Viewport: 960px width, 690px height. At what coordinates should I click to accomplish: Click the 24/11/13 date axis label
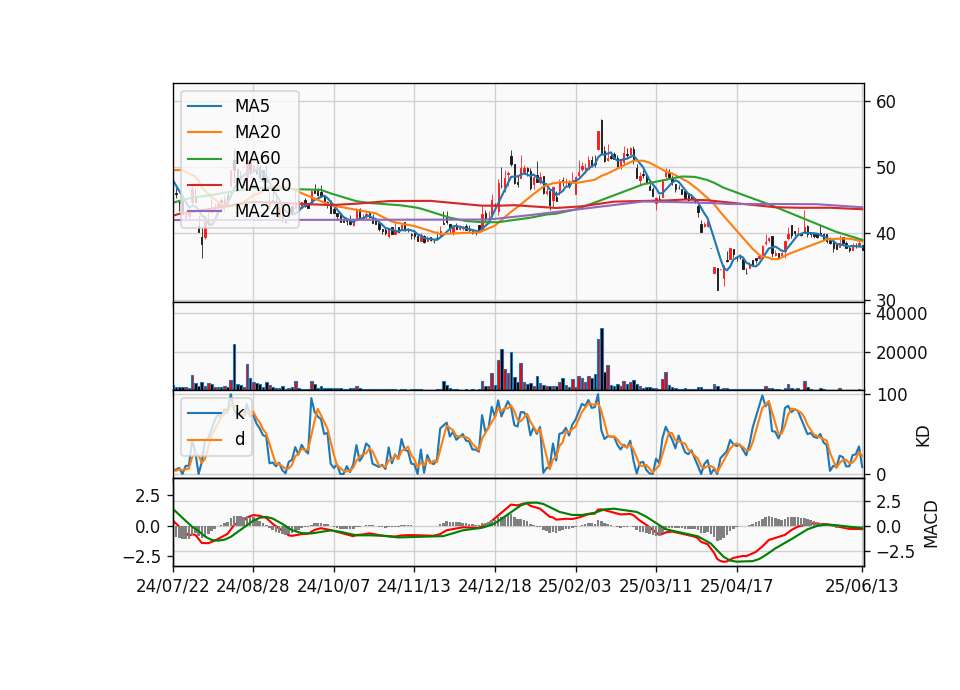(x=414, y=586)
